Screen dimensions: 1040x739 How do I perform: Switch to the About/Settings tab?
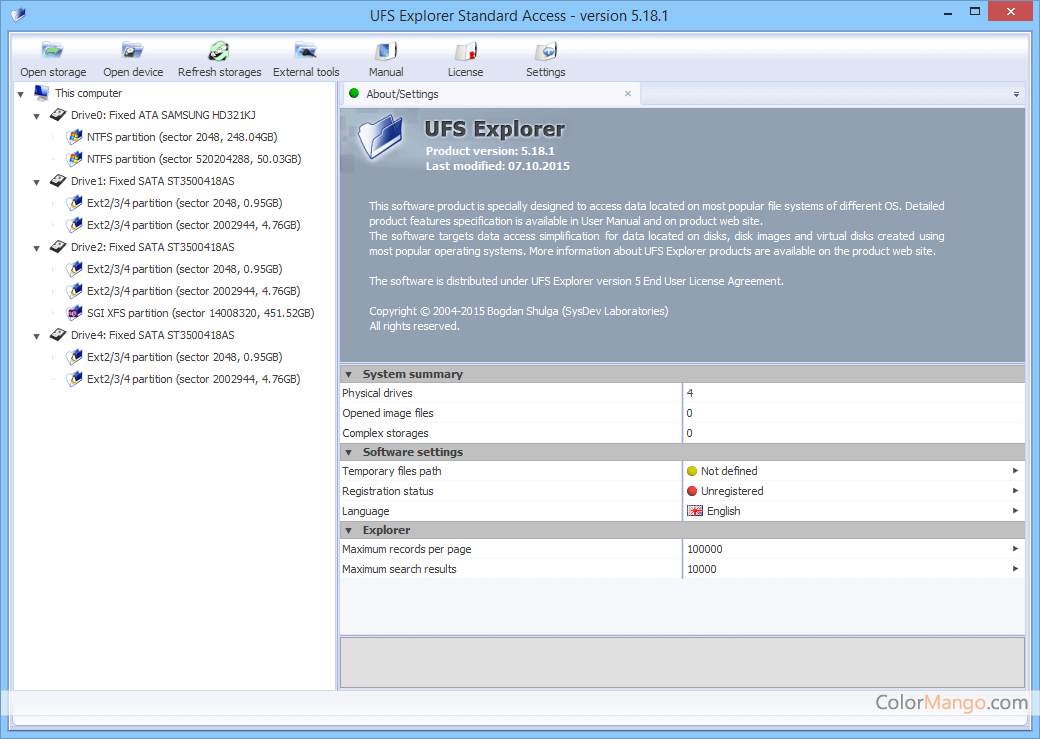pos(402,94)
